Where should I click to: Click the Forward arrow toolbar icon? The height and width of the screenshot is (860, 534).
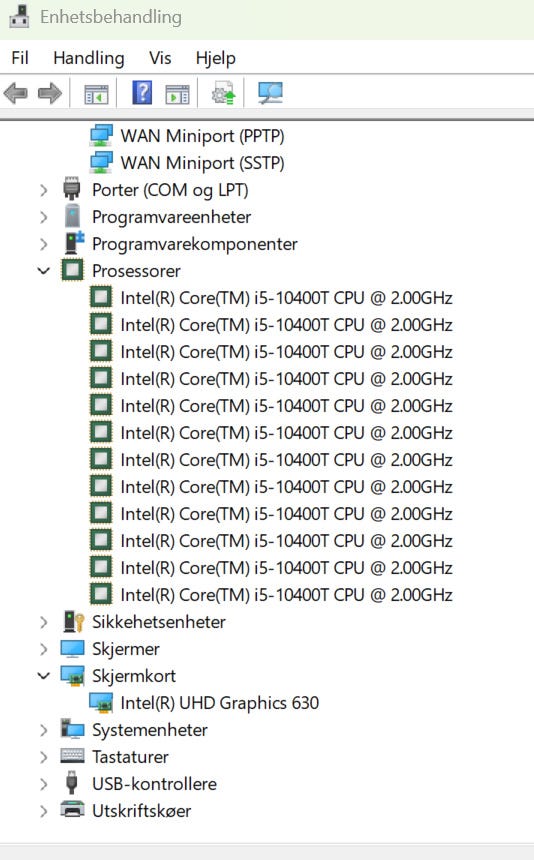(50, 93)
